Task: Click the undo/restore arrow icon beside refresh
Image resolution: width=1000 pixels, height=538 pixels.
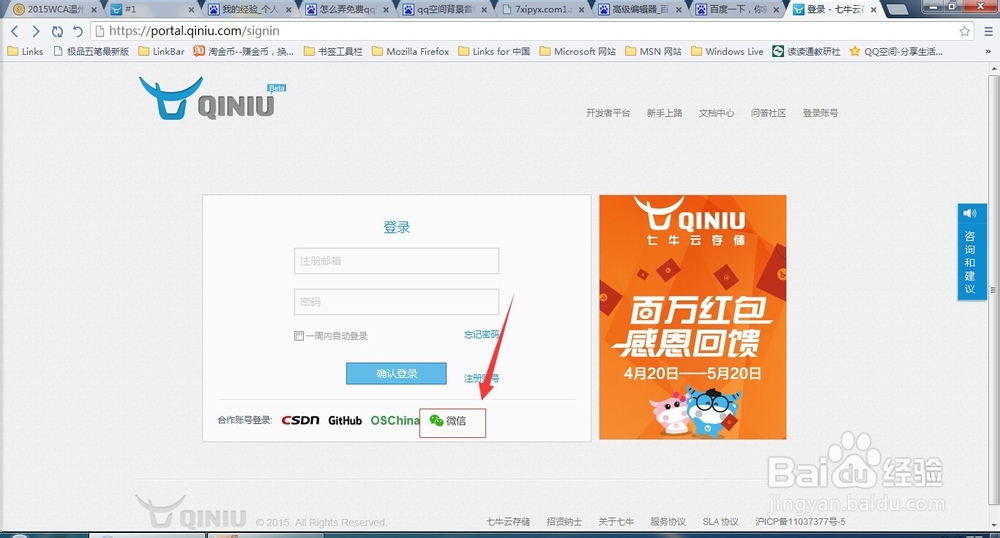Action: tap(78, 31)
